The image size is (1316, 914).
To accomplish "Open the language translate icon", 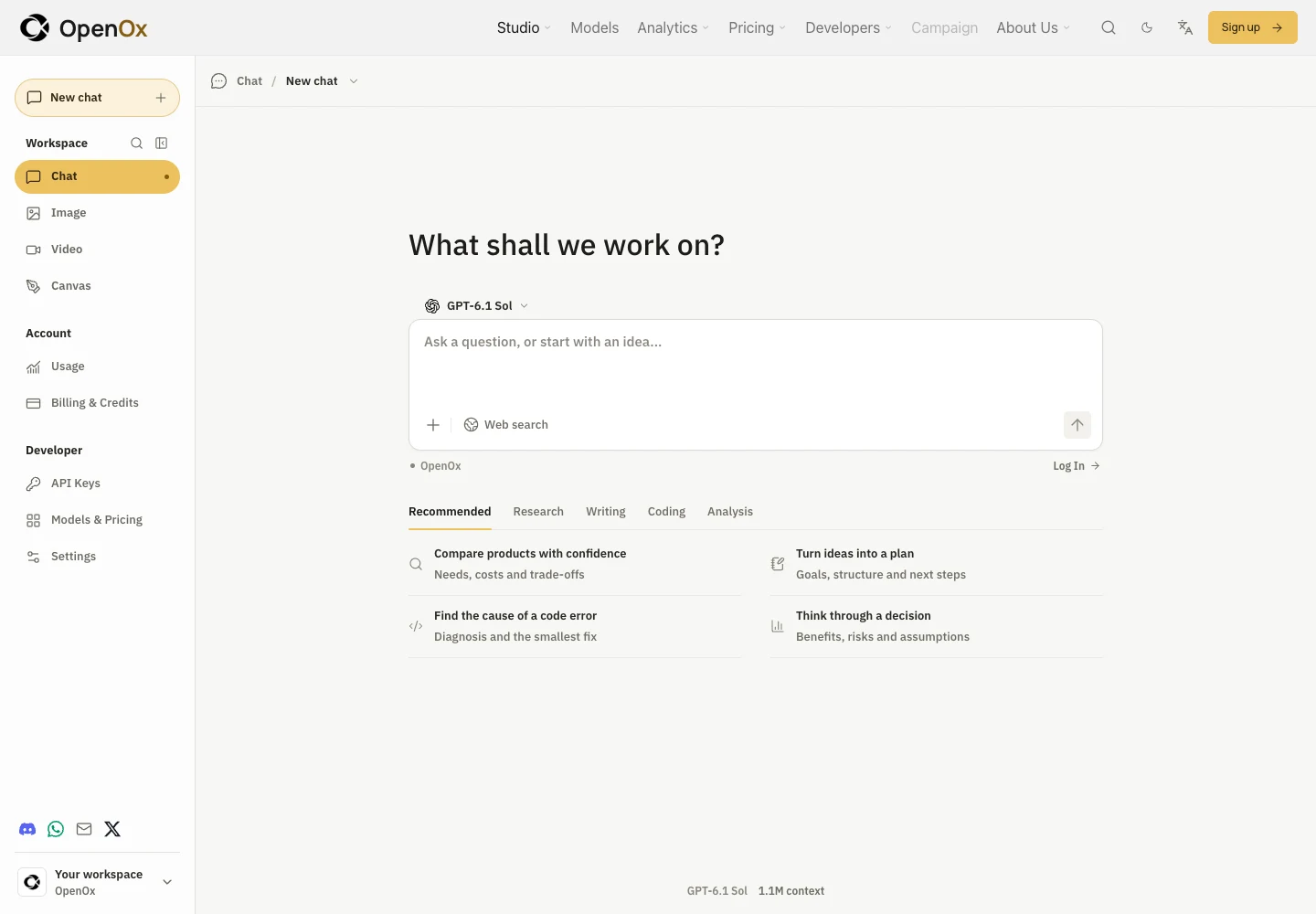I will pos(1185,27).
